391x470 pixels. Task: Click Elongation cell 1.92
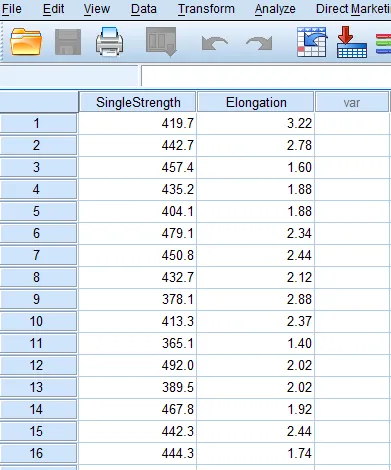[256, 409]
